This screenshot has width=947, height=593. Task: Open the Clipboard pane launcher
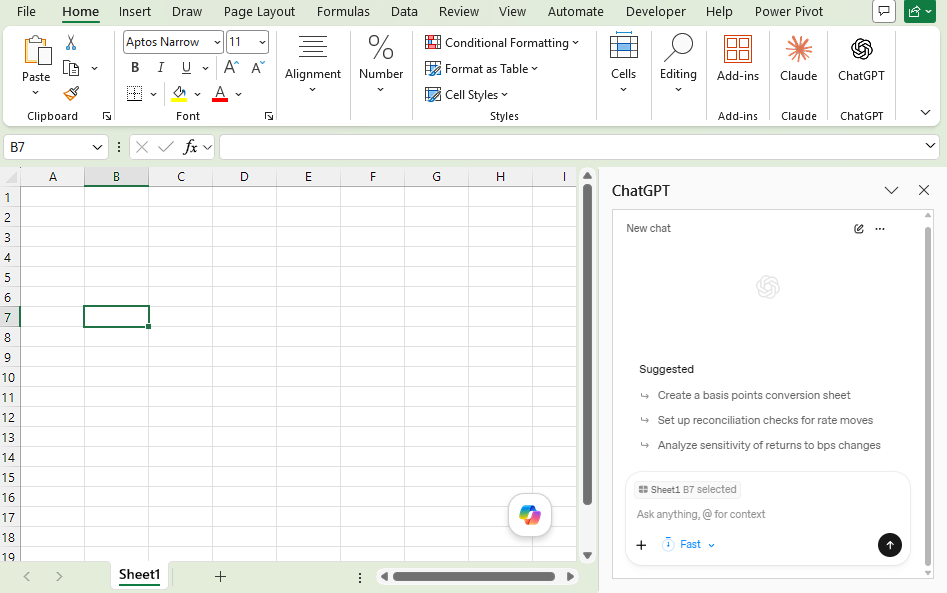tap(107, 116)
